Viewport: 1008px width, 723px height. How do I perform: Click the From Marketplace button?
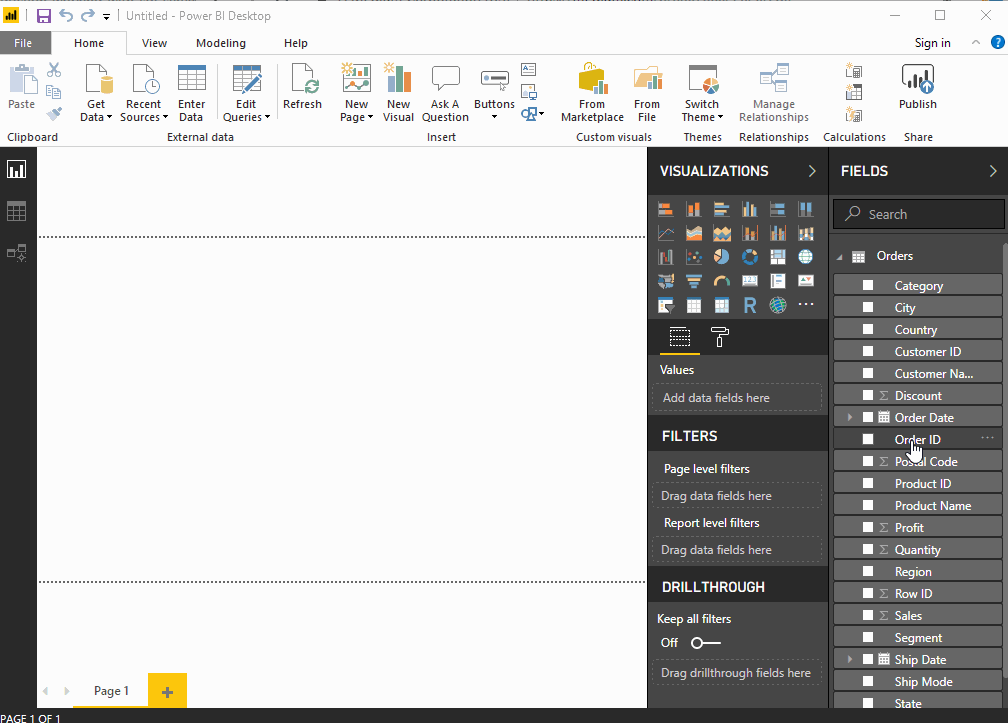tap(592, 93)
